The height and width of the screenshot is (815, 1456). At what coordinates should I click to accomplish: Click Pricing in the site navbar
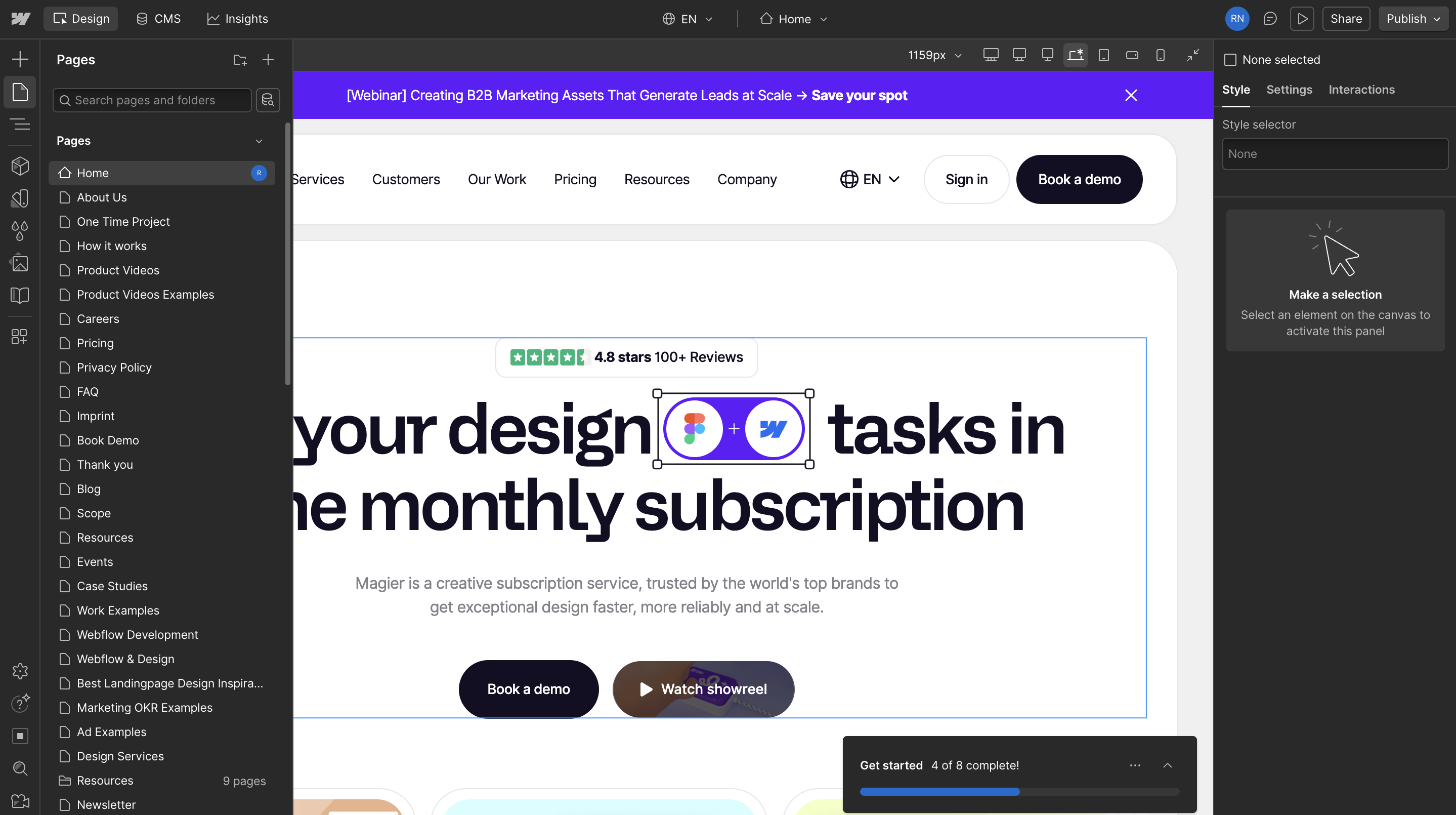575,179
